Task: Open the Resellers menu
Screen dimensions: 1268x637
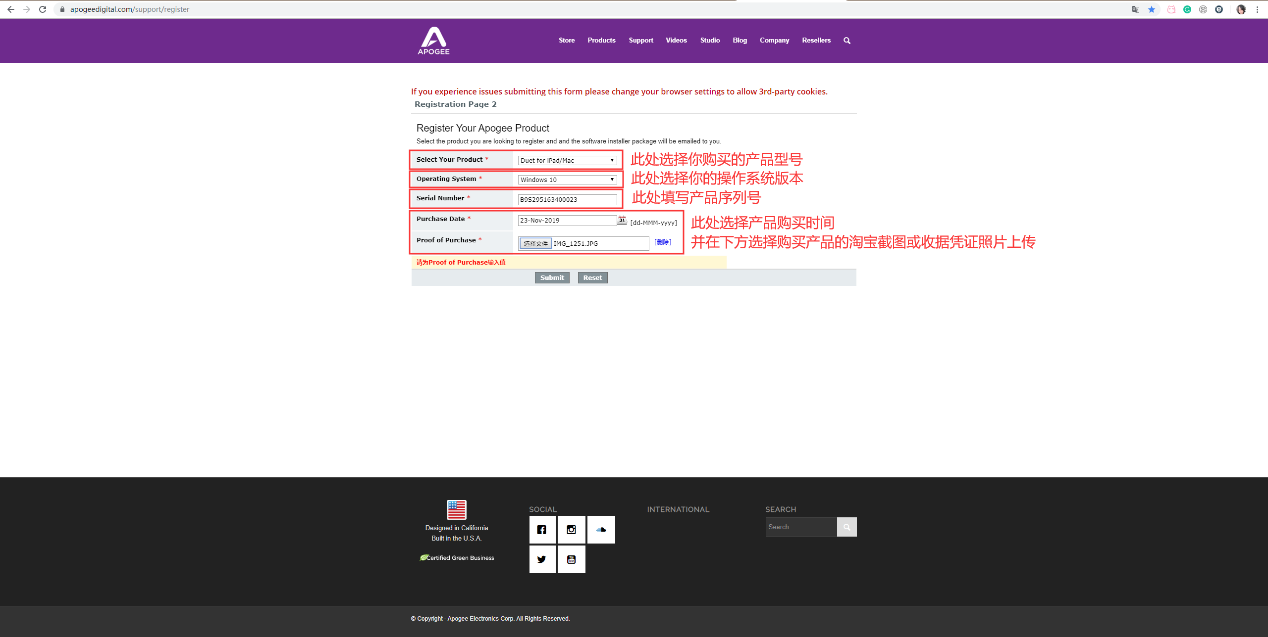Action: [816, 41]
